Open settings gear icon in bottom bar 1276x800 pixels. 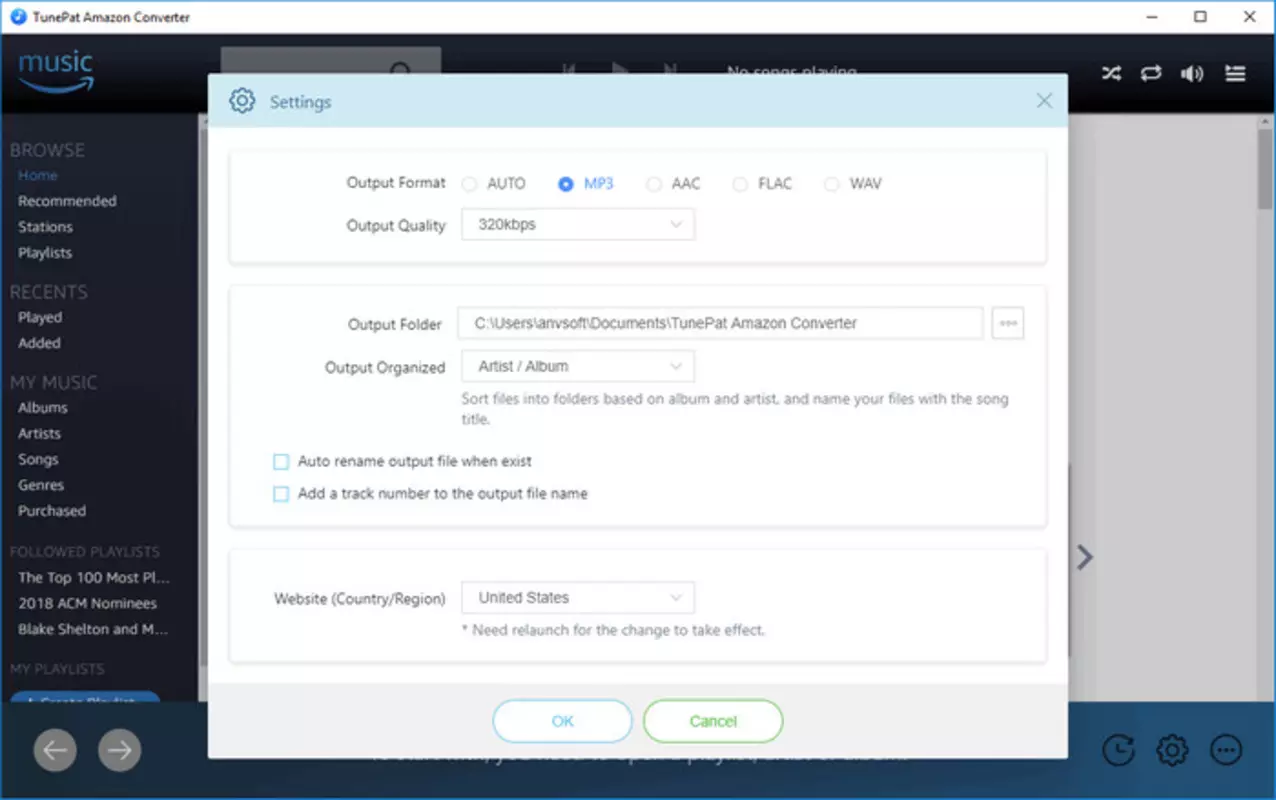point(1172,750)
